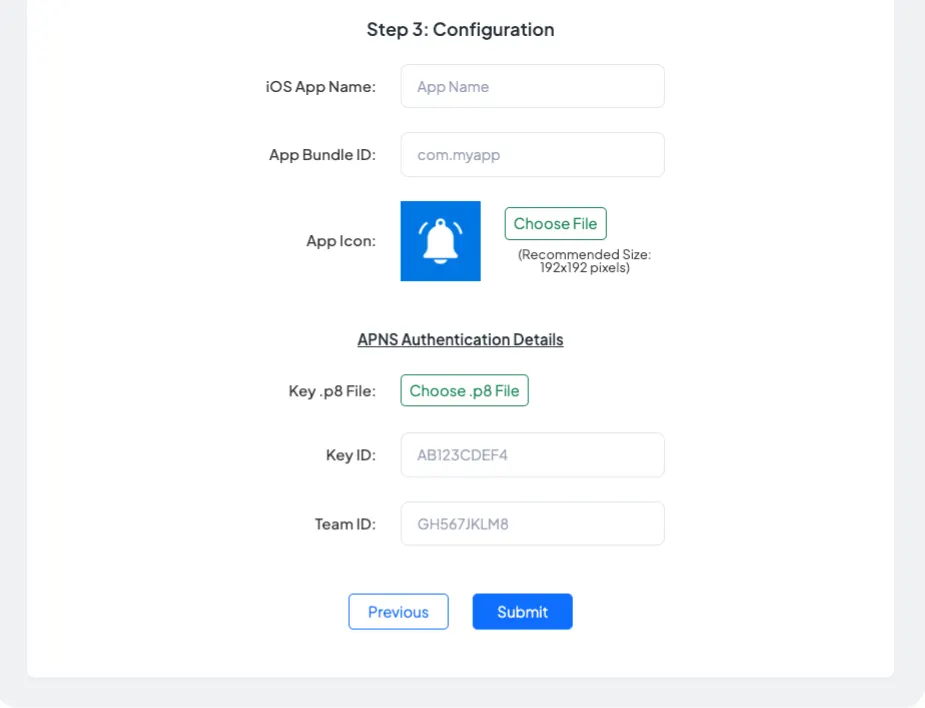This screenshot has height=708, width=925.
Task: Click the App Icon label text
Action: pyautogui.click(x=341, y=241)
